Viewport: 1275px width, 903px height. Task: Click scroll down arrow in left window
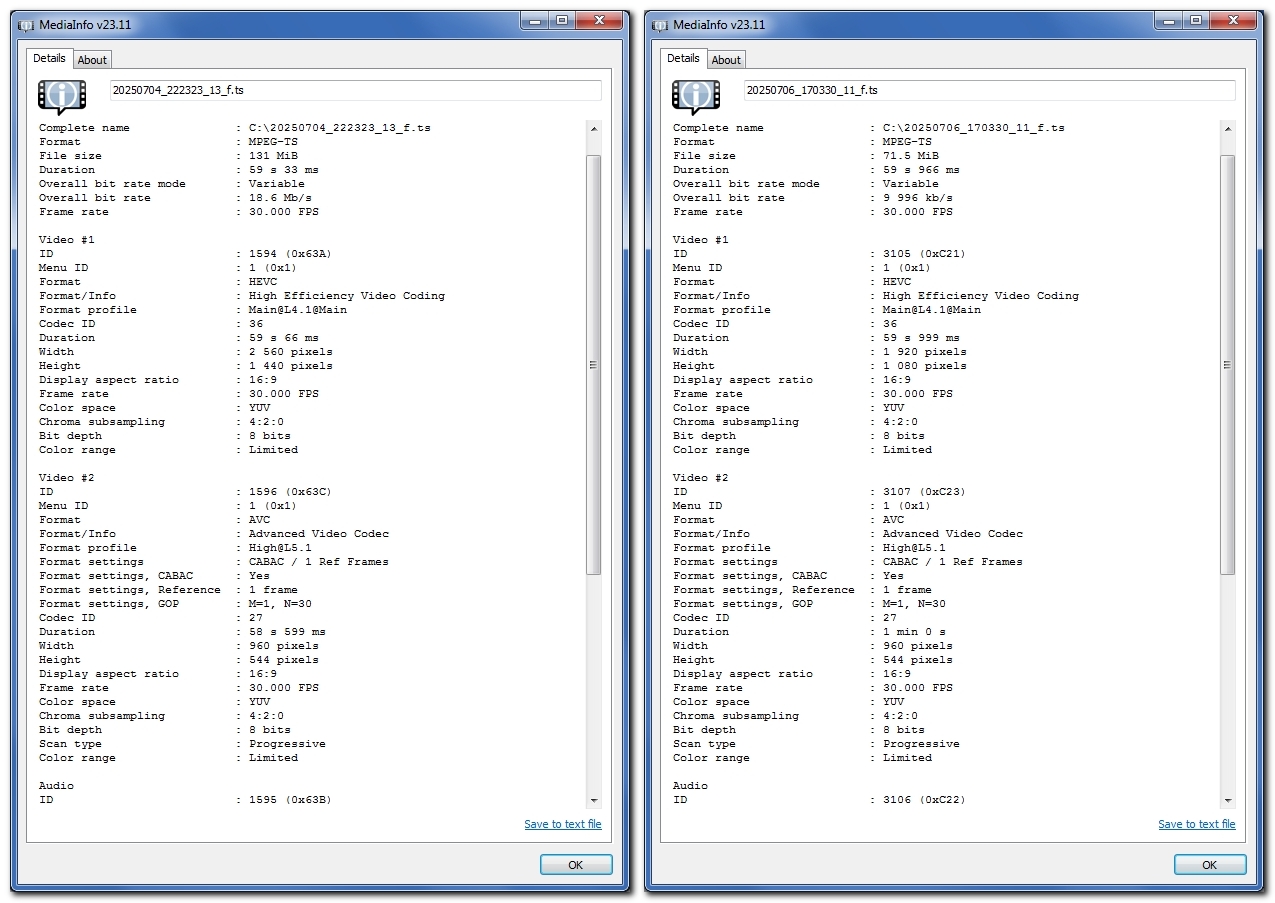coord(594,800)
